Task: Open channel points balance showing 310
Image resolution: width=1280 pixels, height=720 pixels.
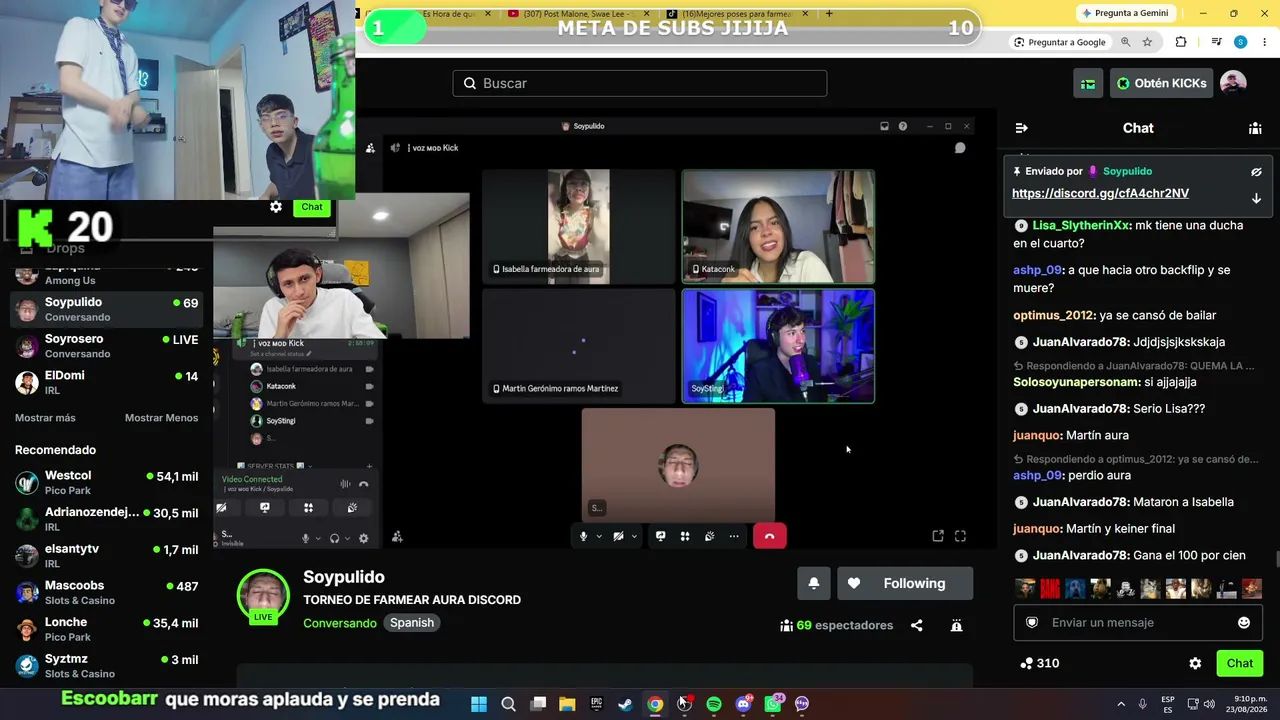Action: (x=1039, y=663)
